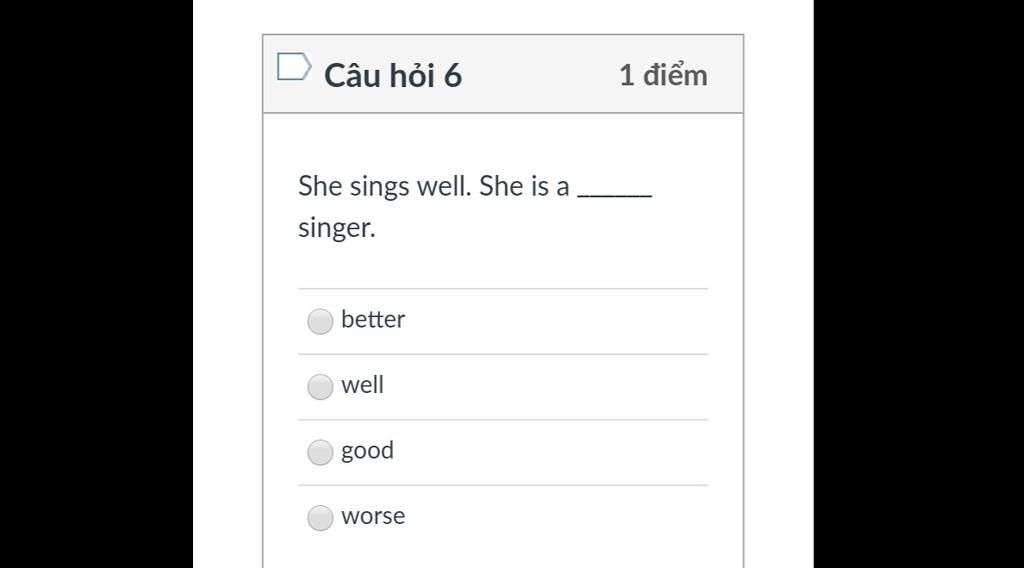Pick the 'worse' radio button
This screenshot has height=568, width=1024.
(x=320, y=518)
